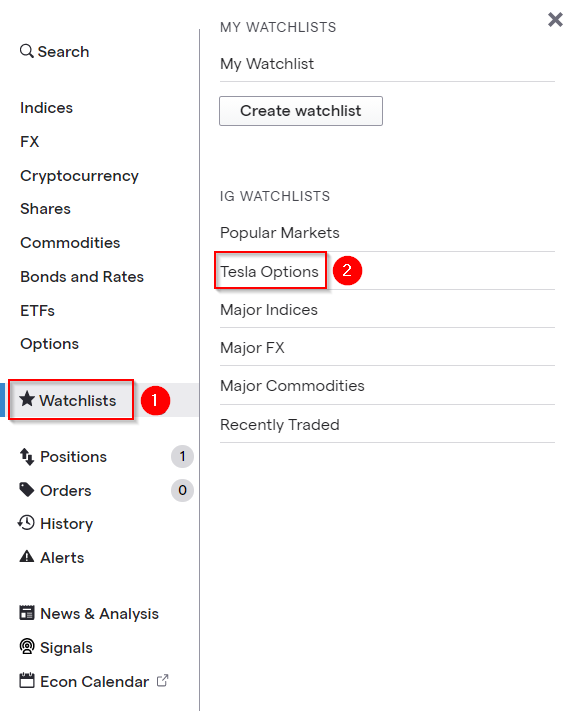Open the Cryptocurrency menu item
Viewport: 573px width, 711px height.
79,176
